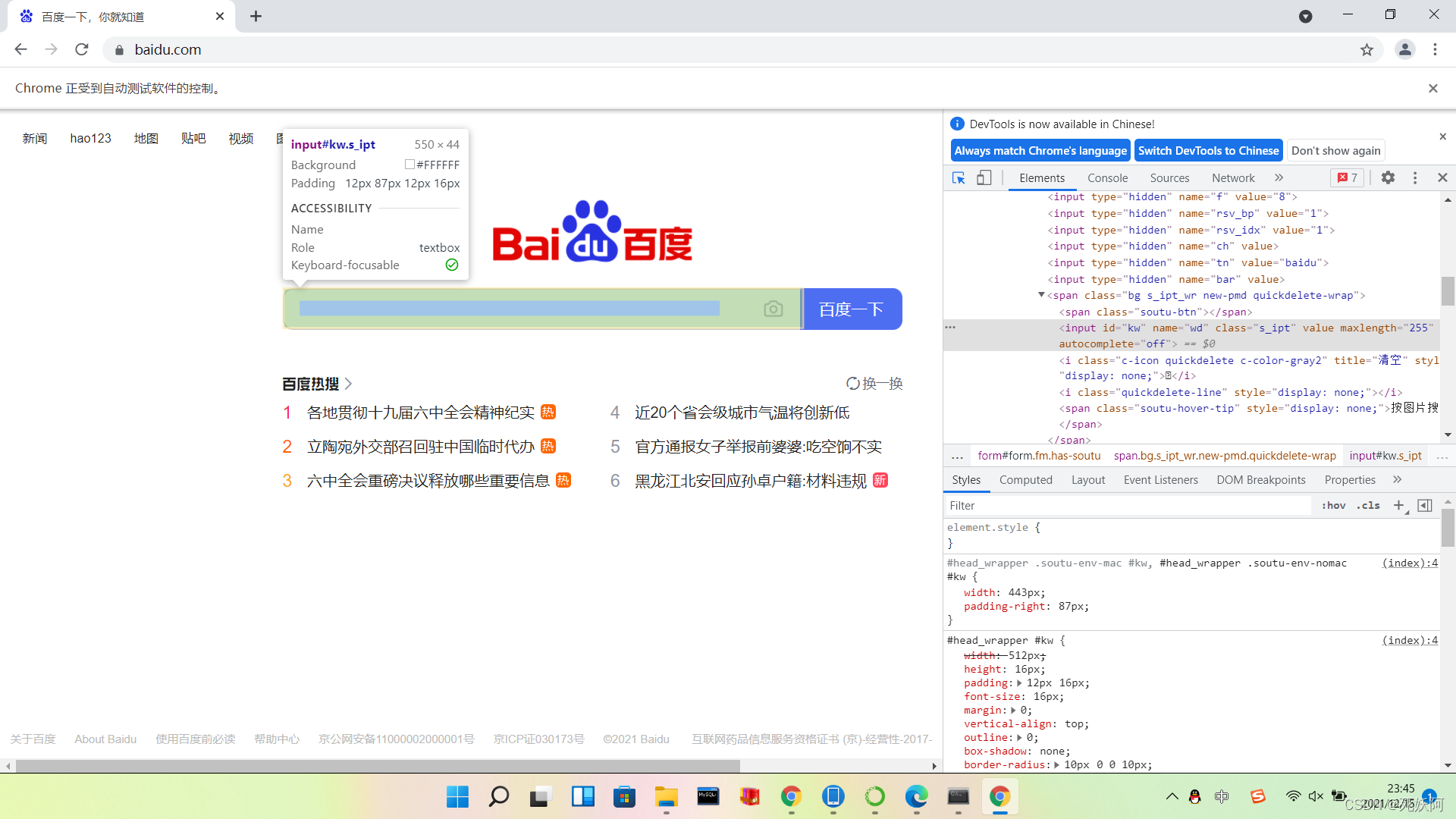Image resolution: width=1456 pixels, height=819 pixels.
Task: Add a new style rule with plus icon
Action: [x=1398, y=505]
